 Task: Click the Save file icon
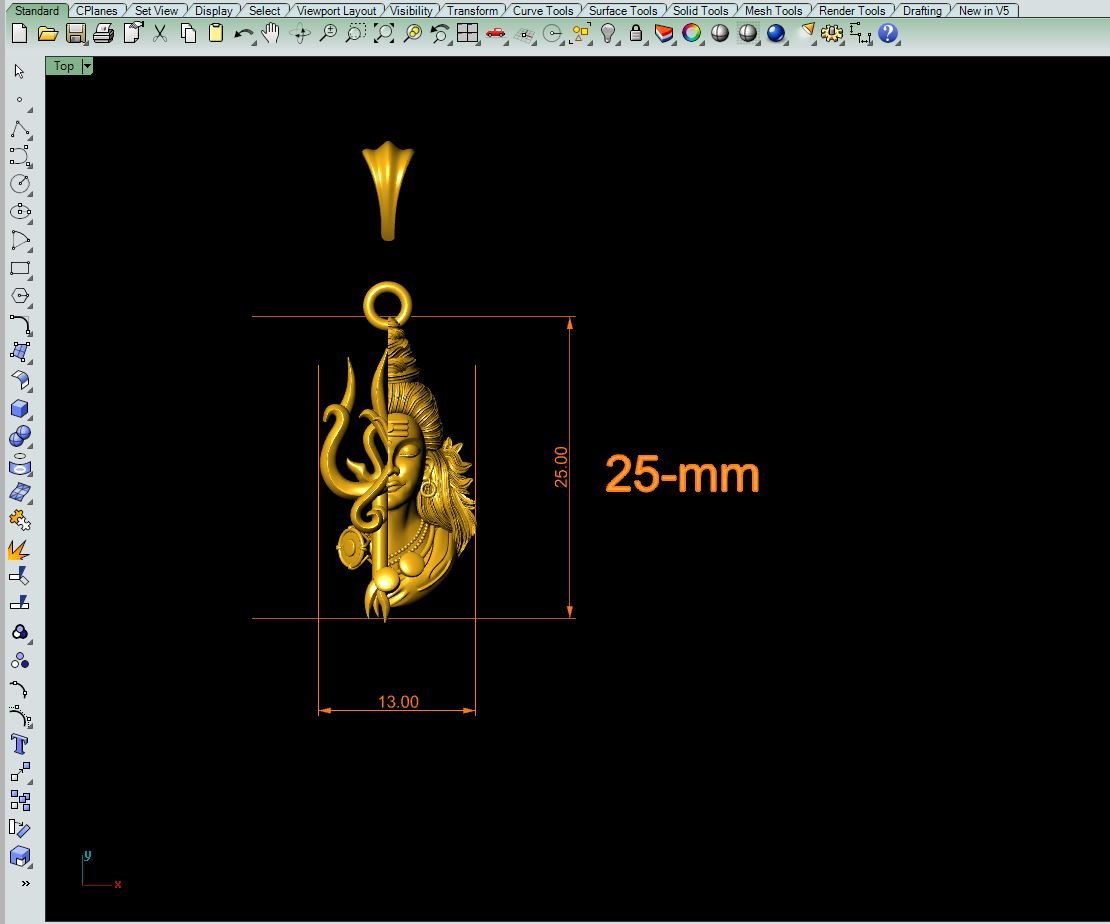pos(75,33)
